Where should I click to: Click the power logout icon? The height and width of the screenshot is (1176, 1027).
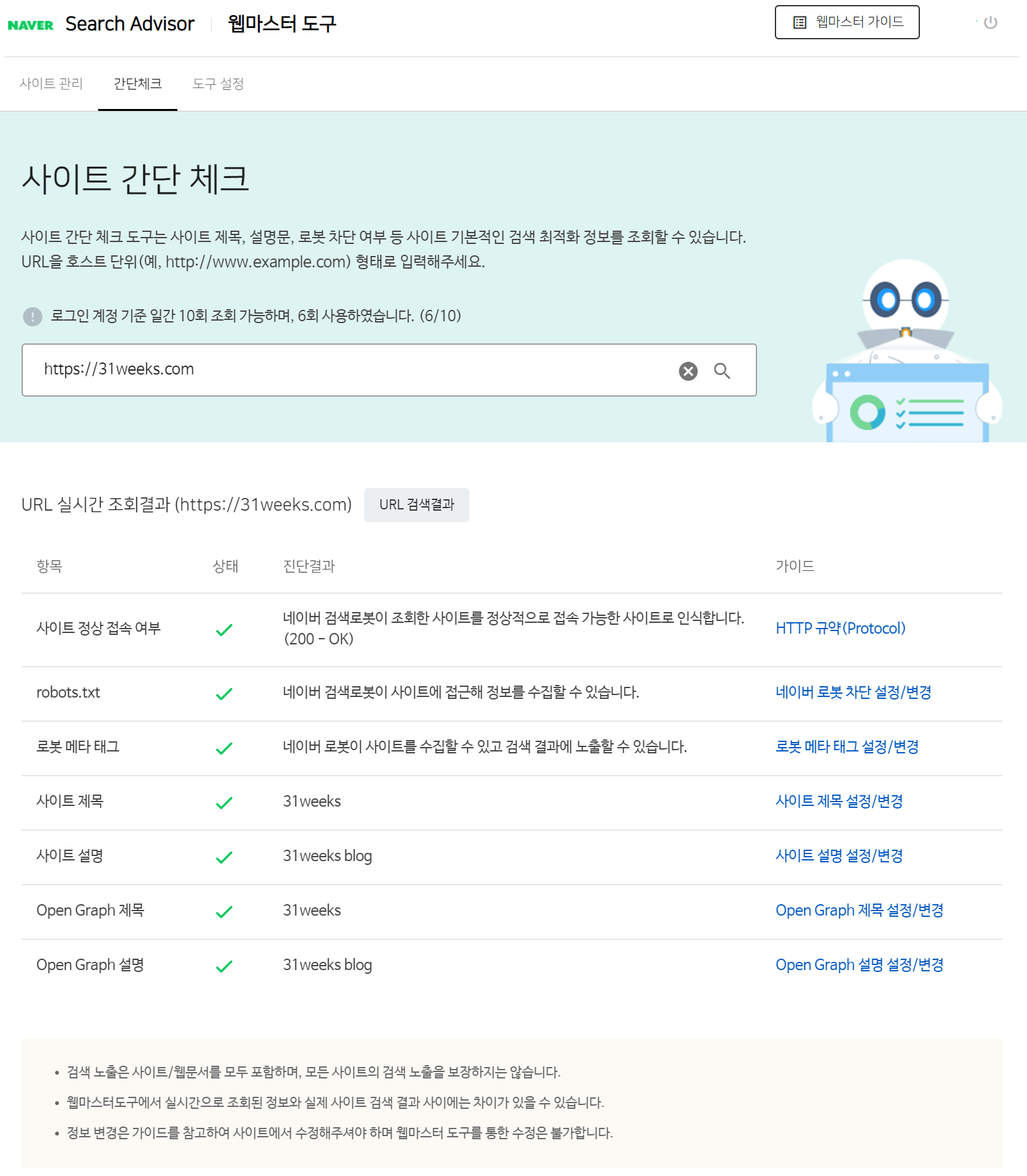point(990,23)
